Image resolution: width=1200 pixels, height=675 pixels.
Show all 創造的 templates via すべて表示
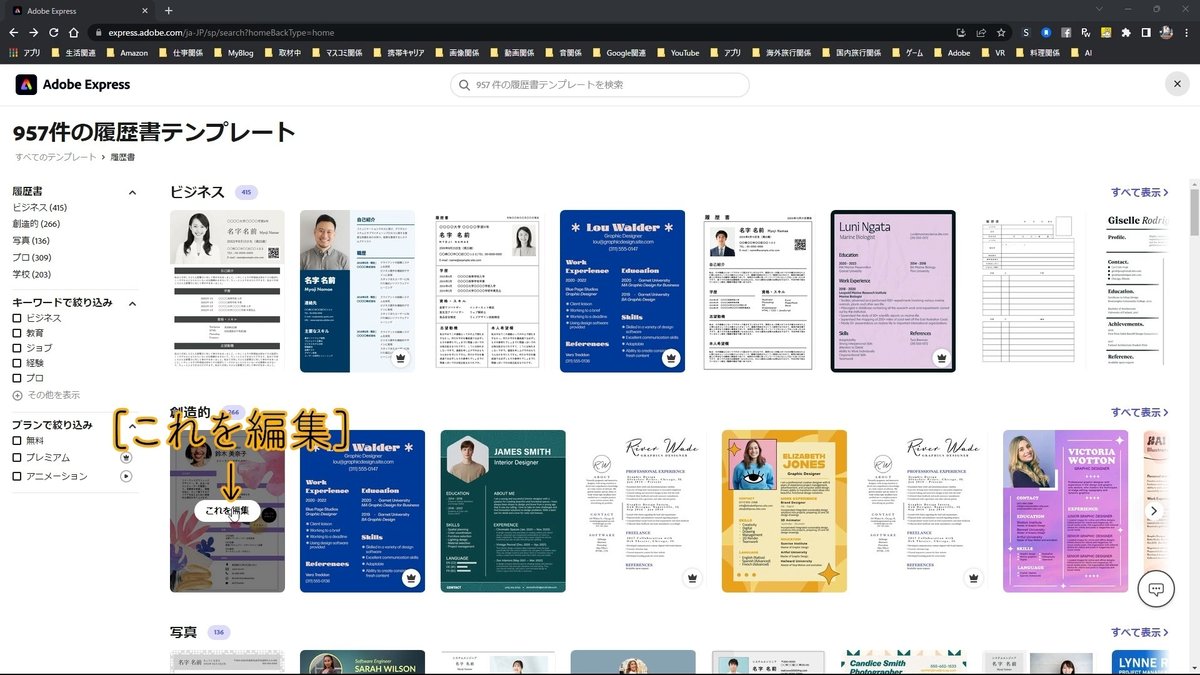(1139, 412)
